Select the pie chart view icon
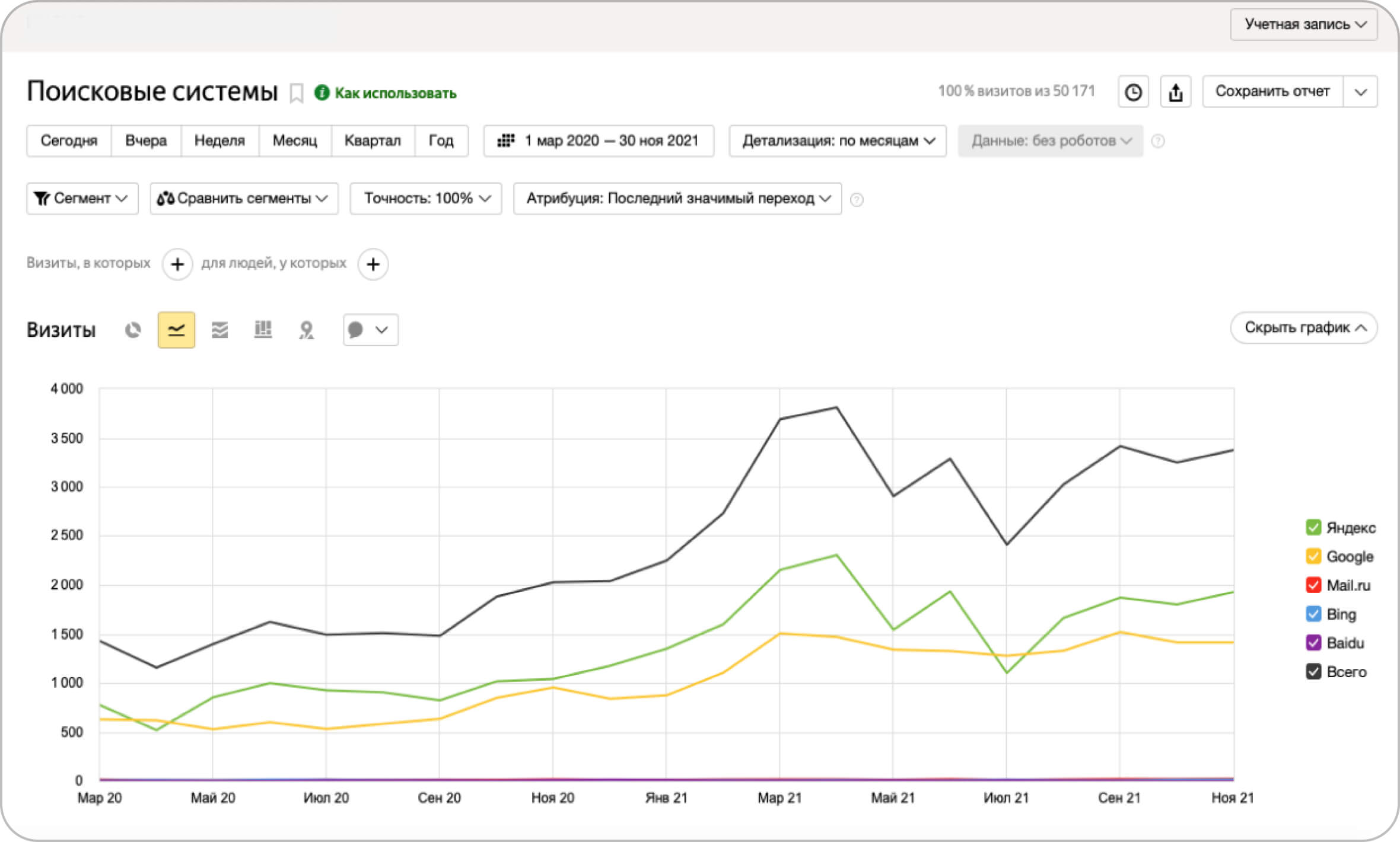The width and height of the screenshot is (1400, 842). 133,330
